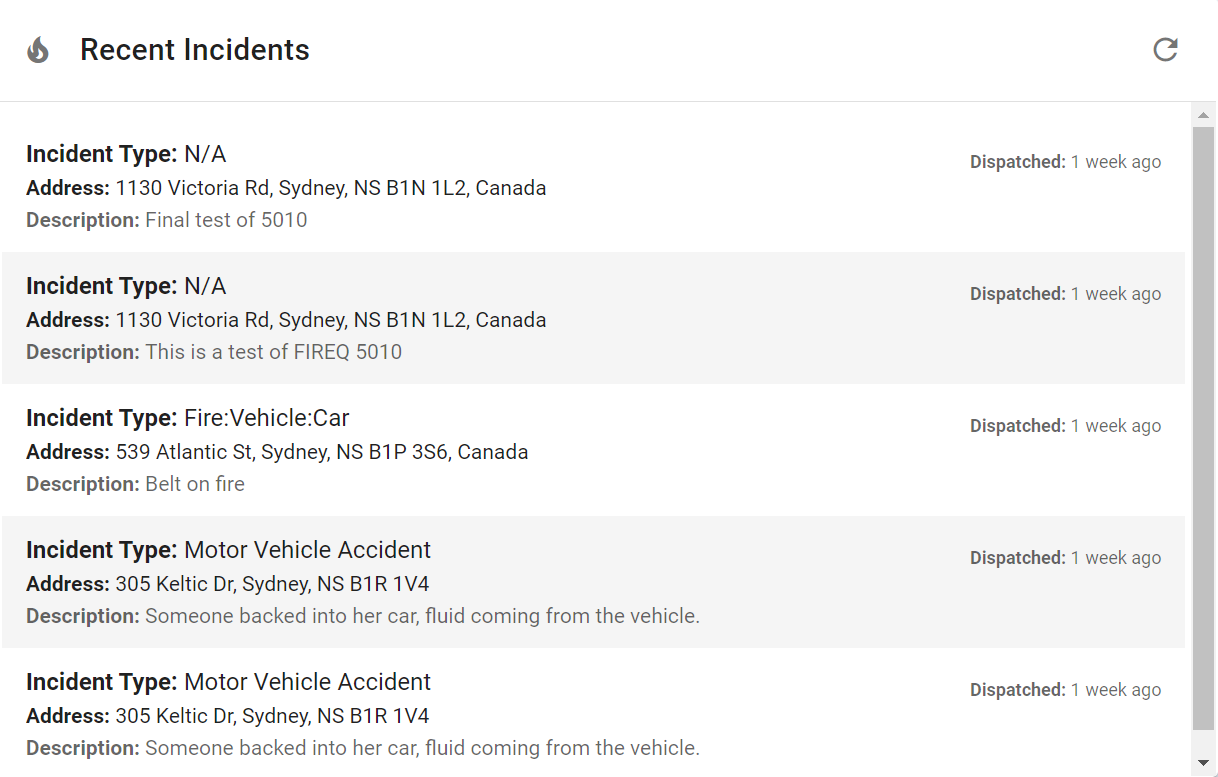Viewport: 1218px width, 777px height.
Task: Click the 539 Atlantic St address
Action: pyautogui.click(x=321, y=452)
